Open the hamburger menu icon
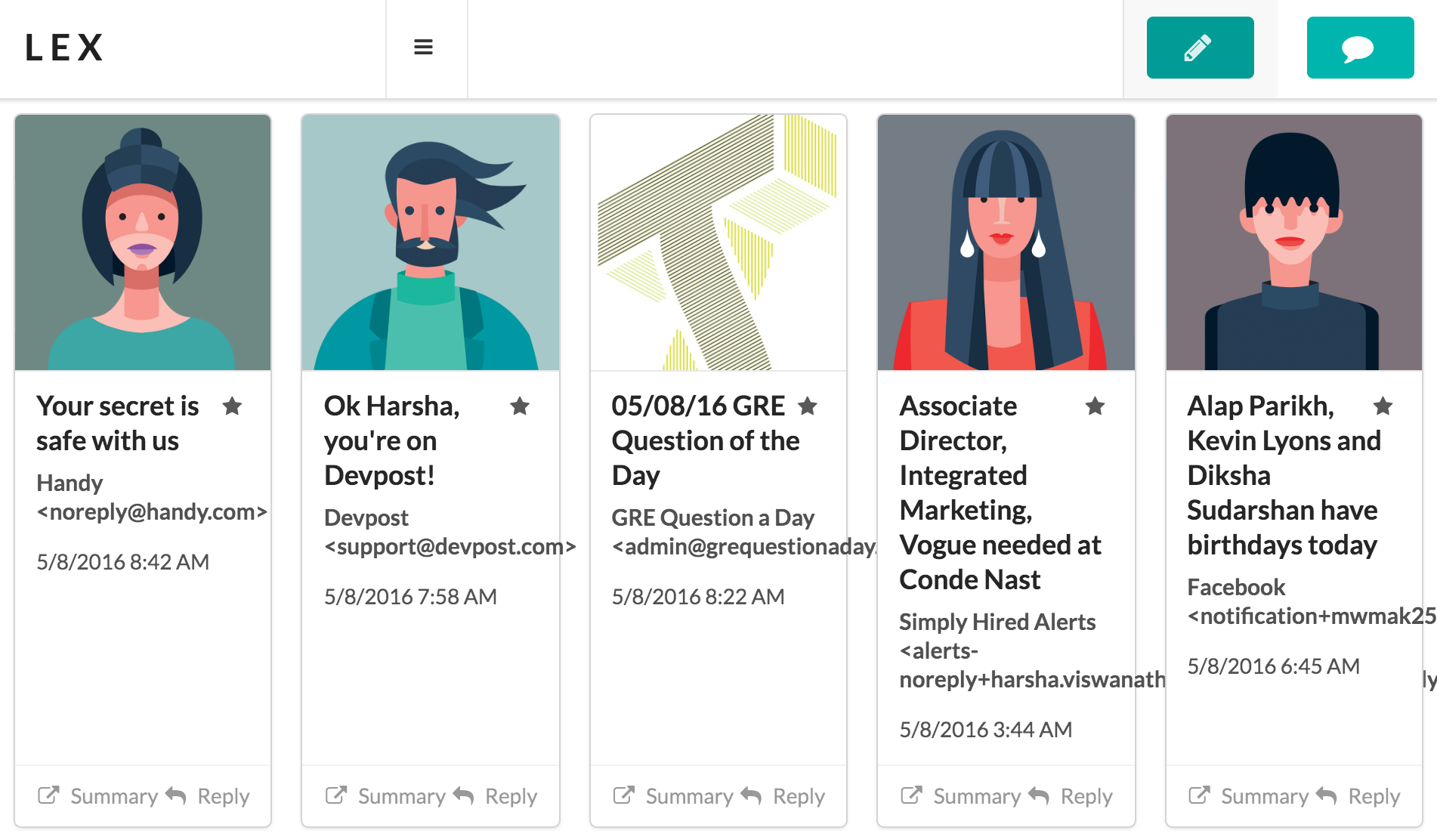This screenshot has width=1437, height=840. [423, 48]
